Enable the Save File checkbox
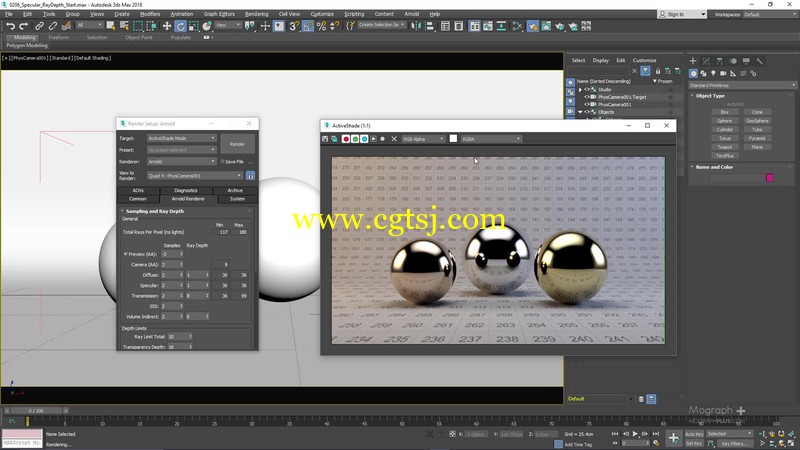 click(x=222, y=161)
